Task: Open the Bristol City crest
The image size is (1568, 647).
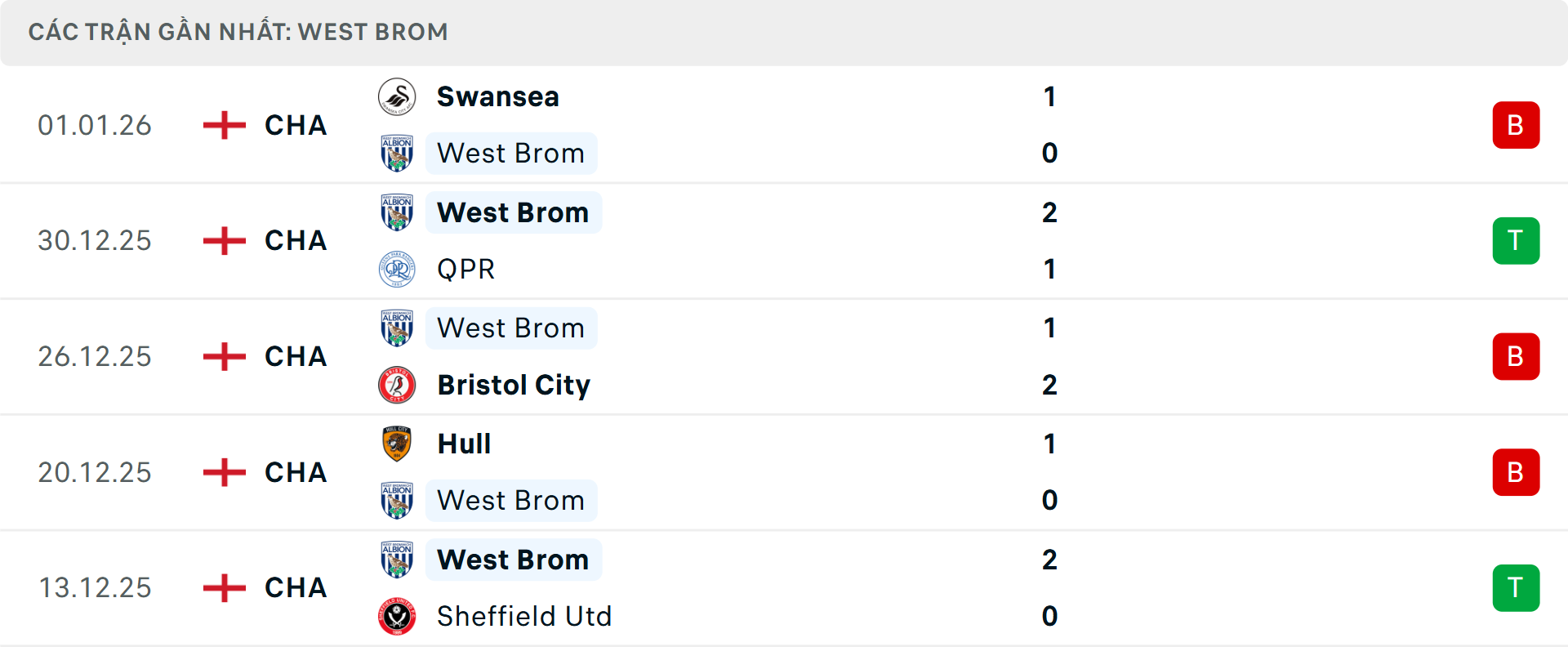Action: coord(398,385)
